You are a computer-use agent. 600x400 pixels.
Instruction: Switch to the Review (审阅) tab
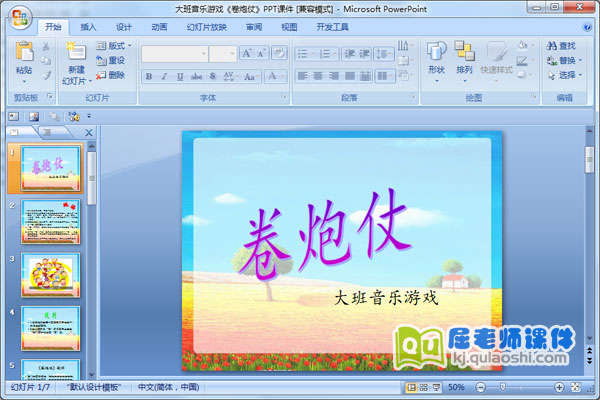tap(254, 27)
